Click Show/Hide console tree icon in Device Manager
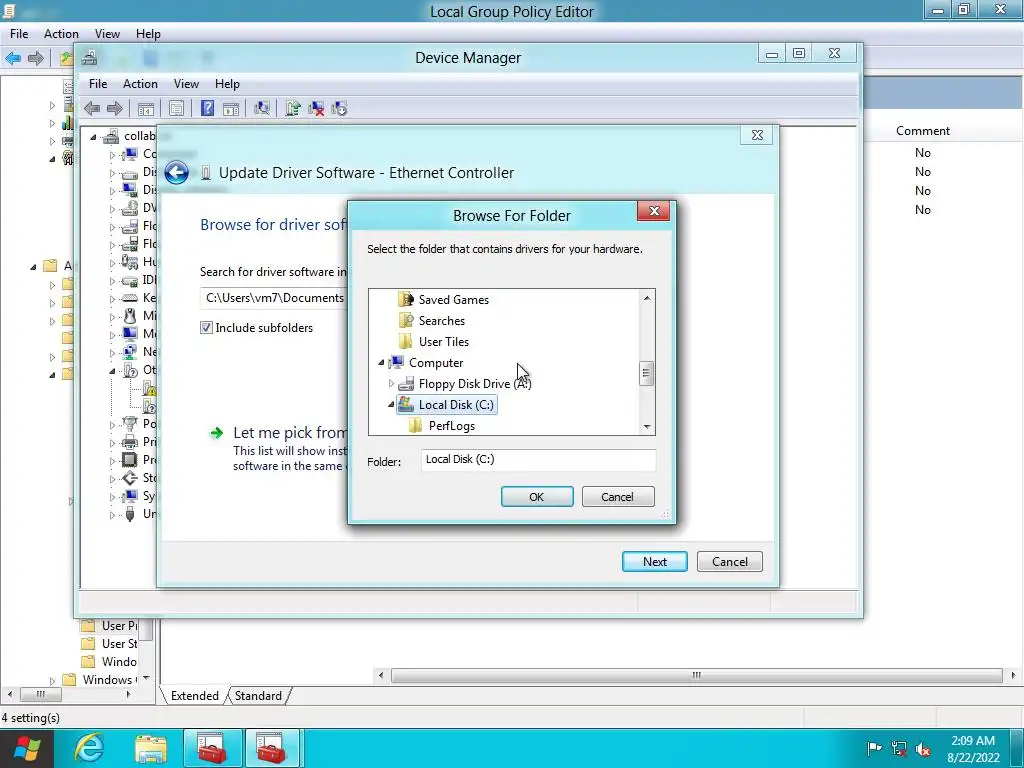The width and height of the screenshot is (1024, 768). click(x=146, y=108)
